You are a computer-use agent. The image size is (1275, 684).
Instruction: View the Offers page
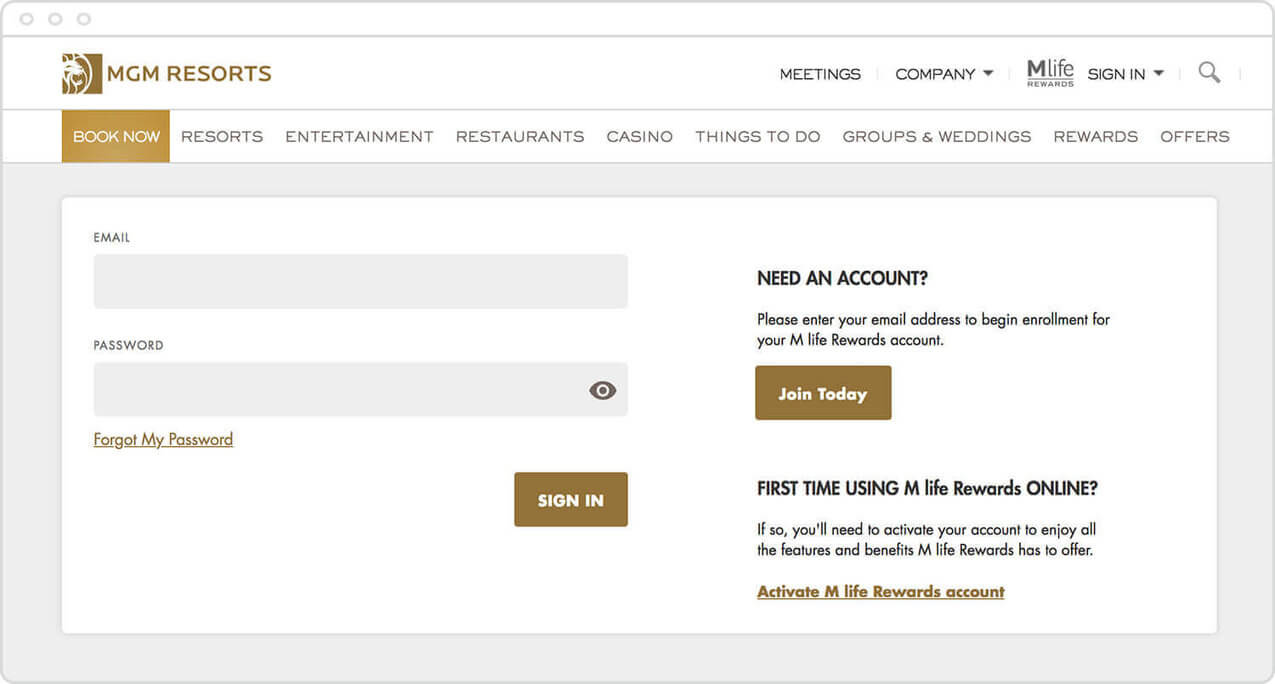1194,137
